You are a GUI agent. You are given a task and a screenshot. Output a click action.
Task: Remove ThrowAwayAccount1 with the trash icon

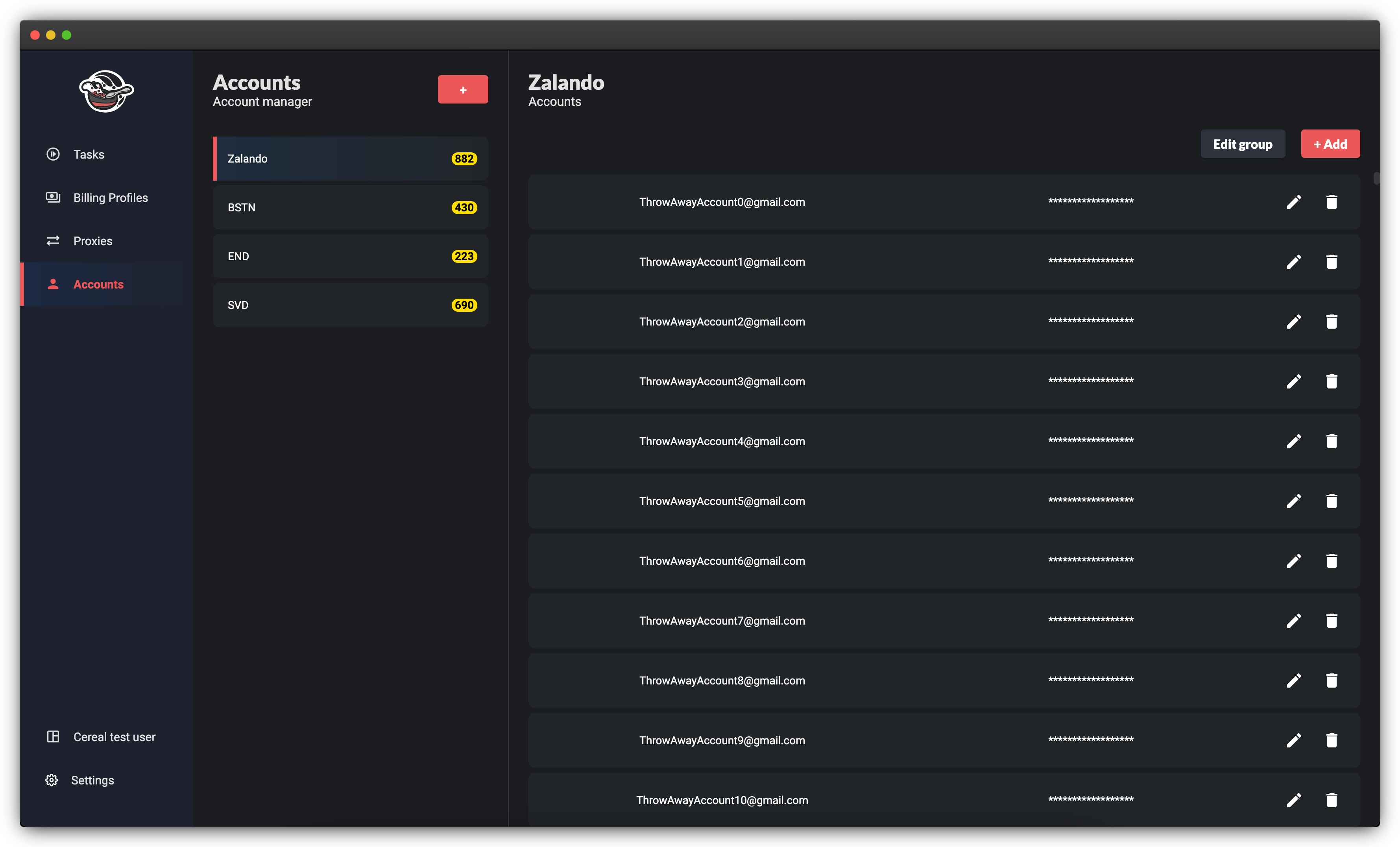[1331, 261]
